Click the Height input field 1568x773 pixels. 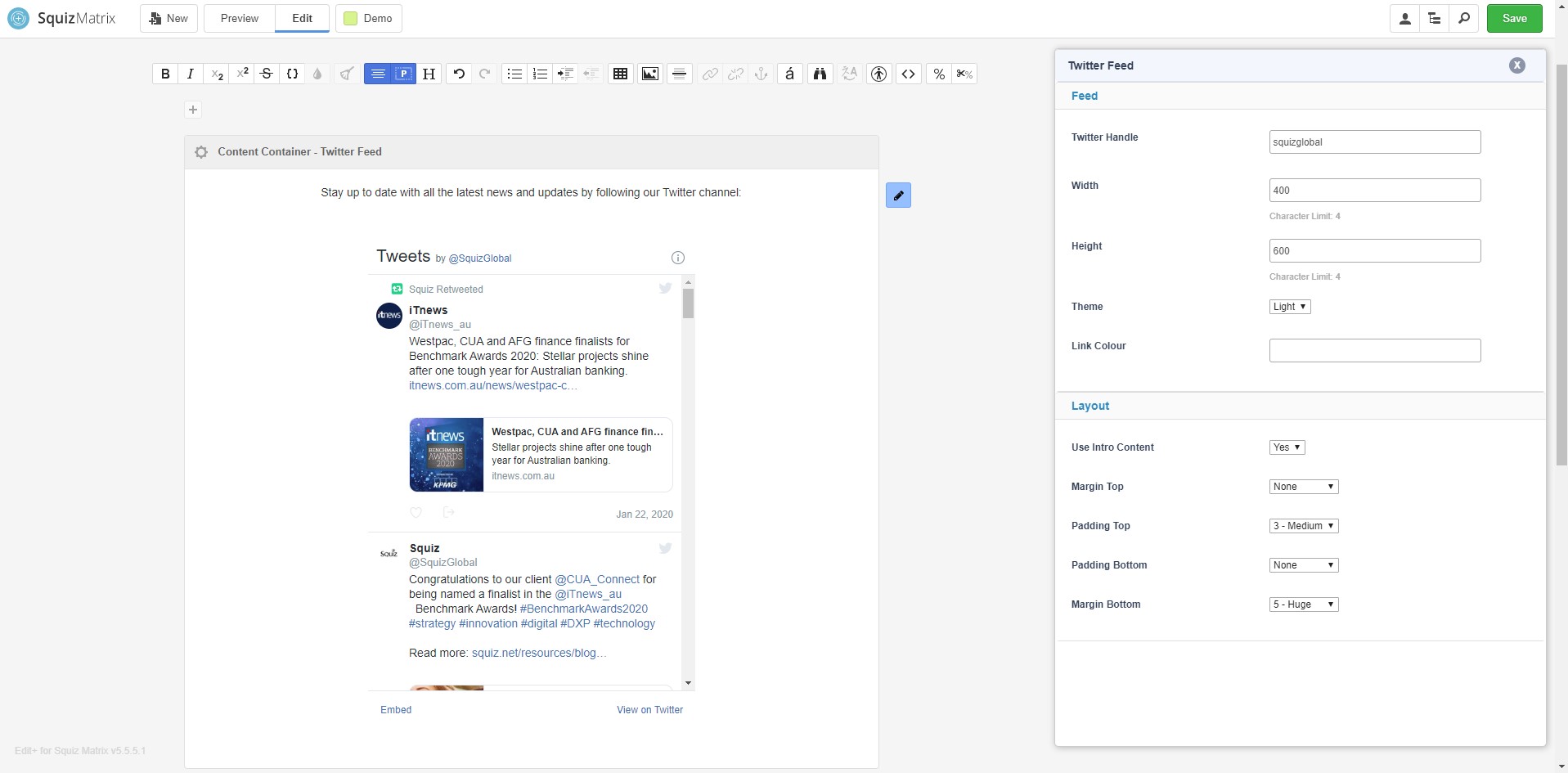point(1375,250)
